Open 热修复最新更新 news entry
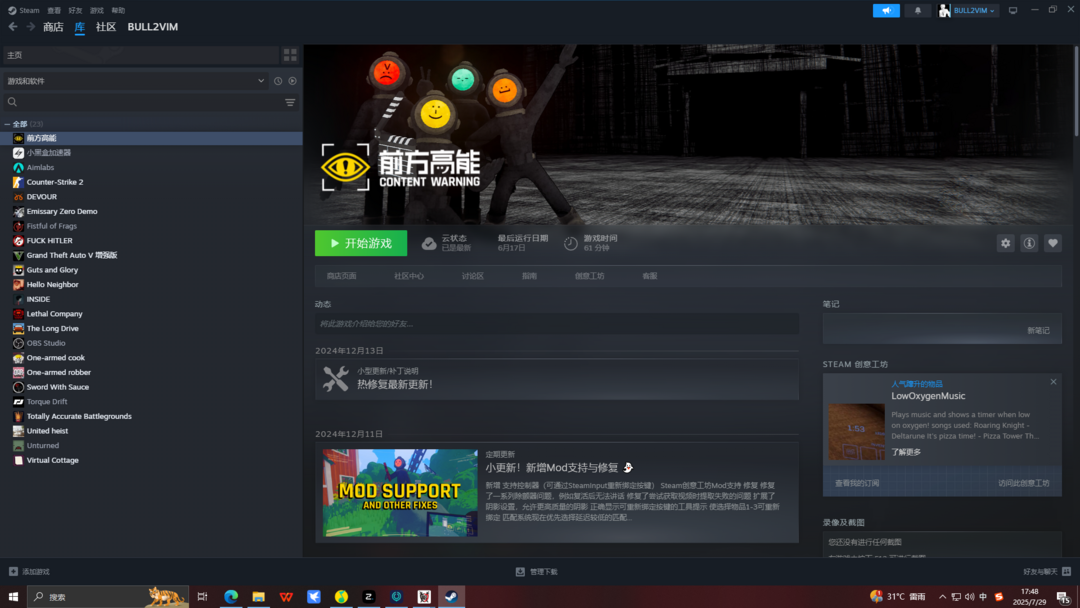Screen dimensions: 1080x608 click(x=557, y=379)
